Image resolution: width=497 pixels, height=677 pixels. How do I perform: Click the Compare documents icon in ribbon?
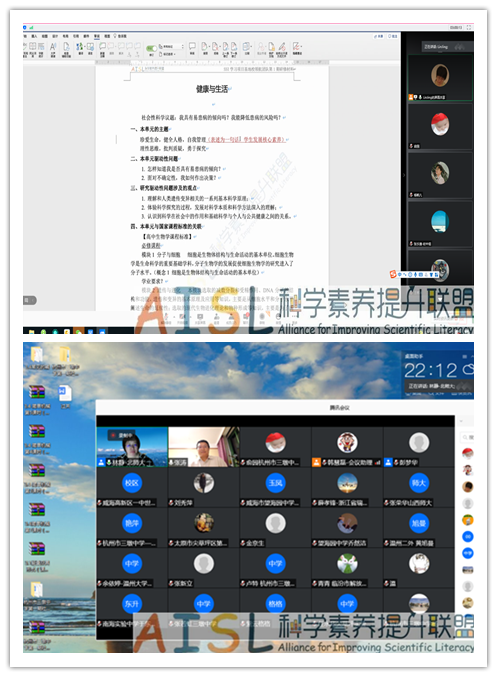[247, 46]
